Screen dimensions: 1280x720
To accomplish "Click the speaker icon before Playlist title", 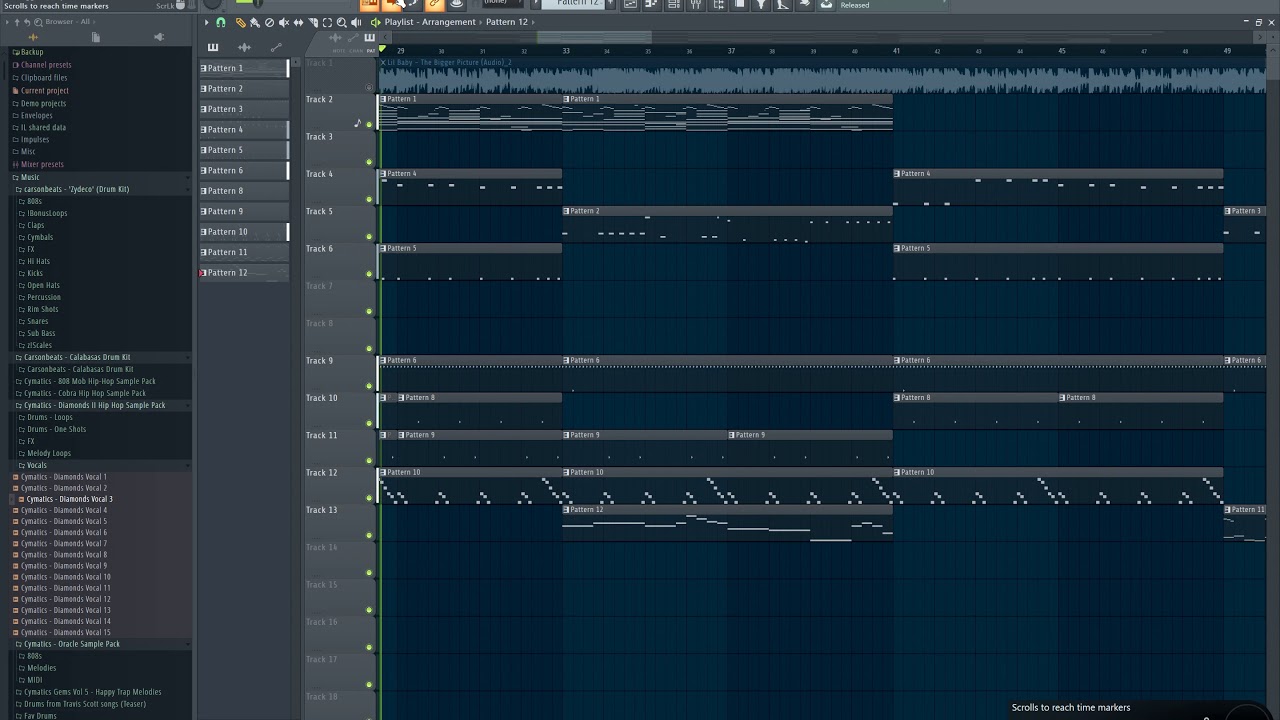I will [376, 22].
